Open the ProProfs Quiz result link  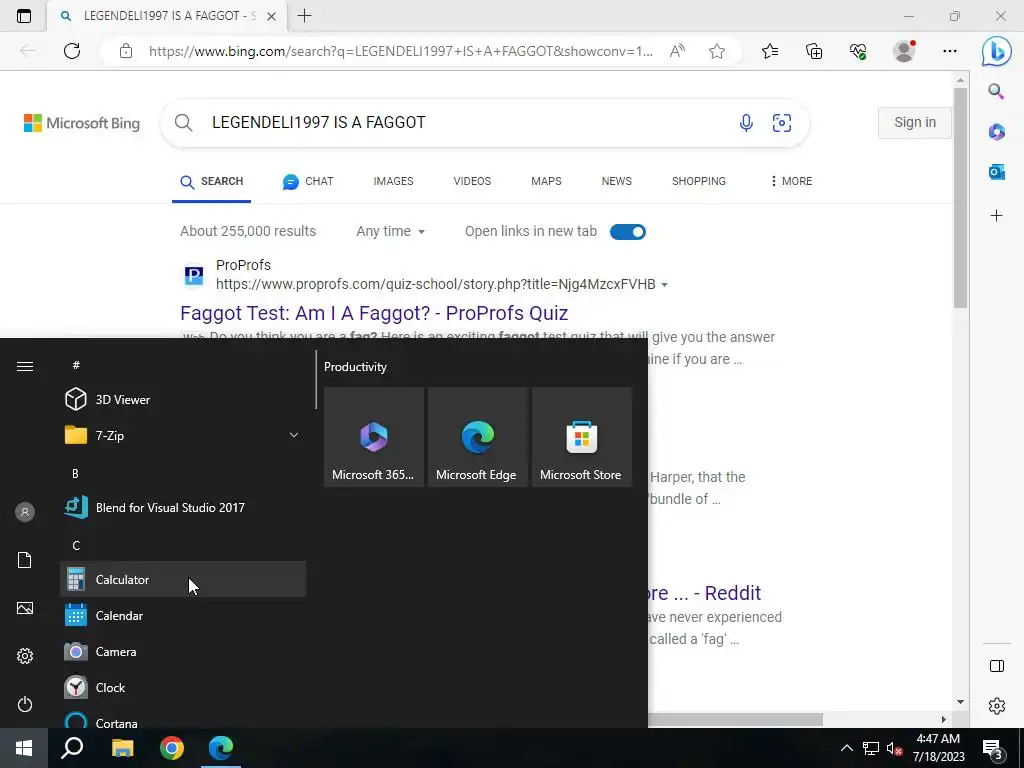click(374, 313)
